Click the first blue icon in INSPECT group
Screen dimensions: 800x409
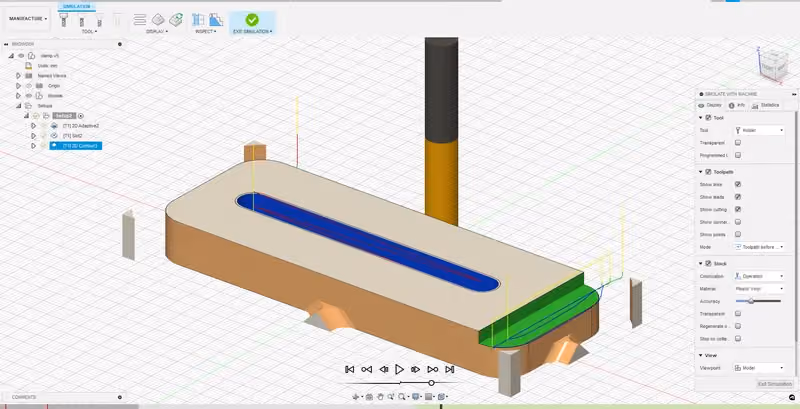tap(198, 20)
